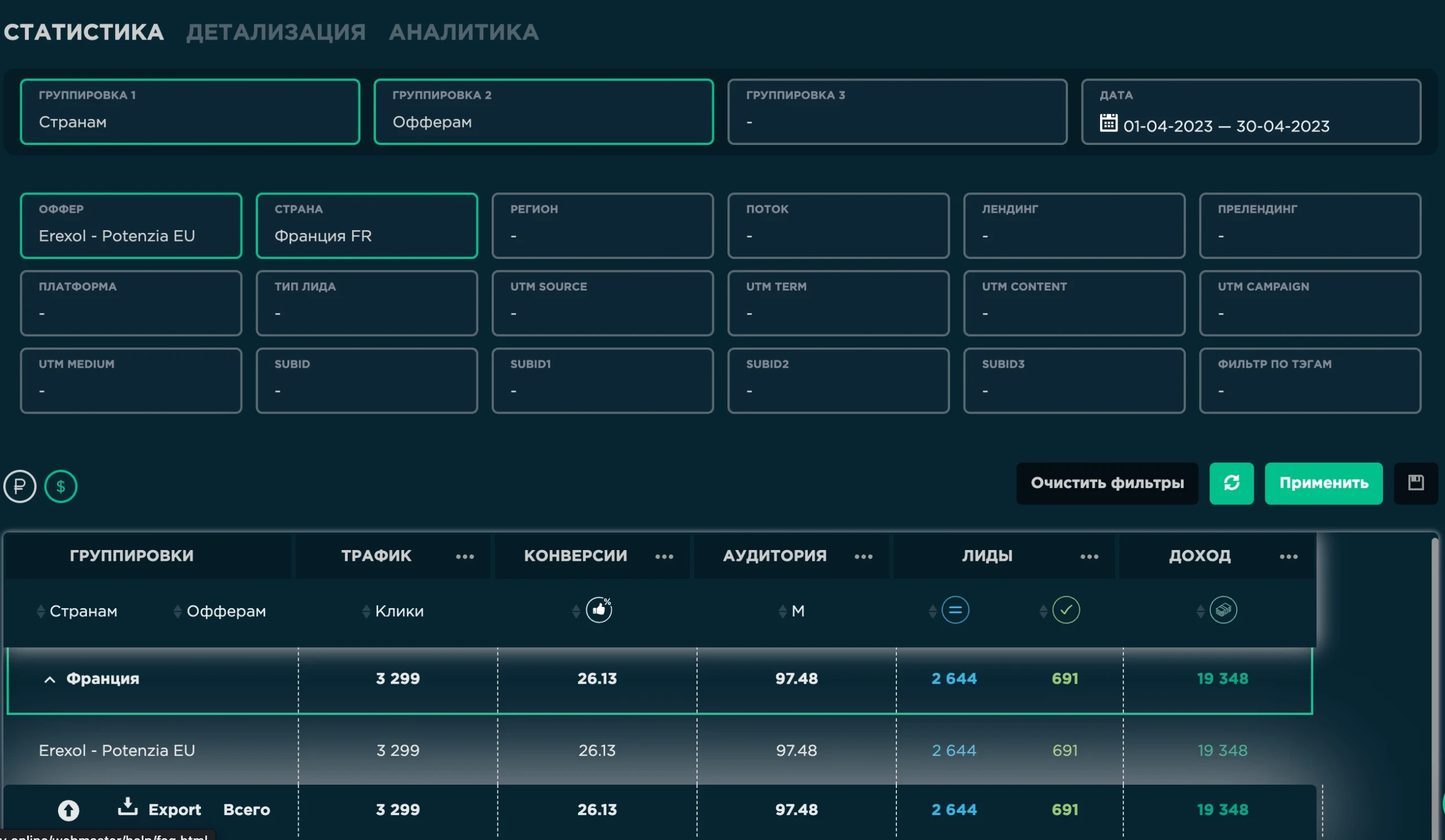Image resolution: width=1445 pixels, height=840 pixels.
Task: Collapse the Франция row
Action: (50, 679)
